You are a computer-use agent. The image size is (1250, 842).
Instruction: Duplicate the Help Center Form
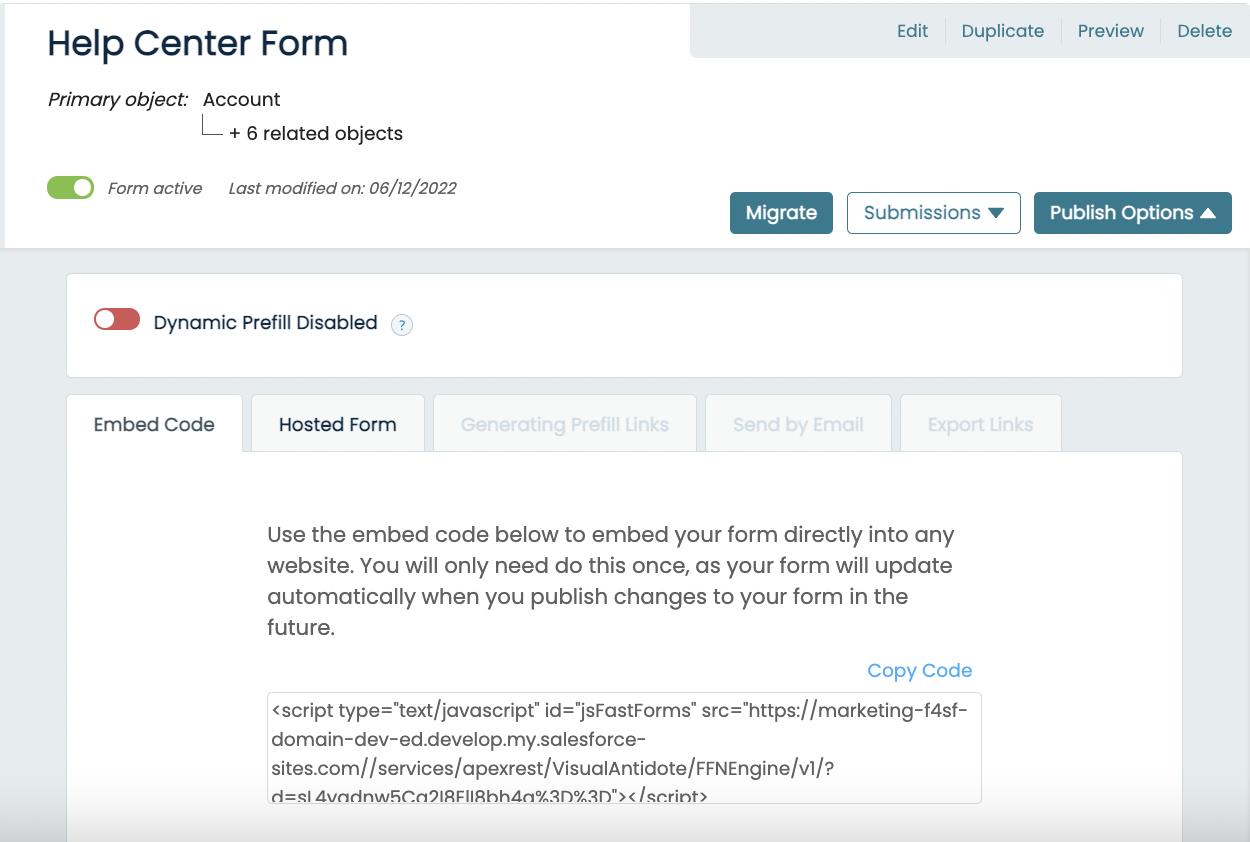pyautogui.click(x=1002, y=30)
